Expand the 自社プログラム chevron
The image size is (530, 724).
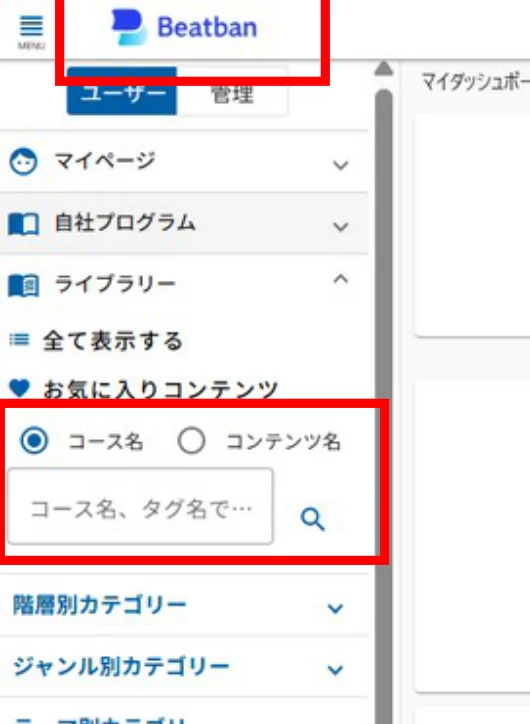pyautogui.click(x=341, y=226)
